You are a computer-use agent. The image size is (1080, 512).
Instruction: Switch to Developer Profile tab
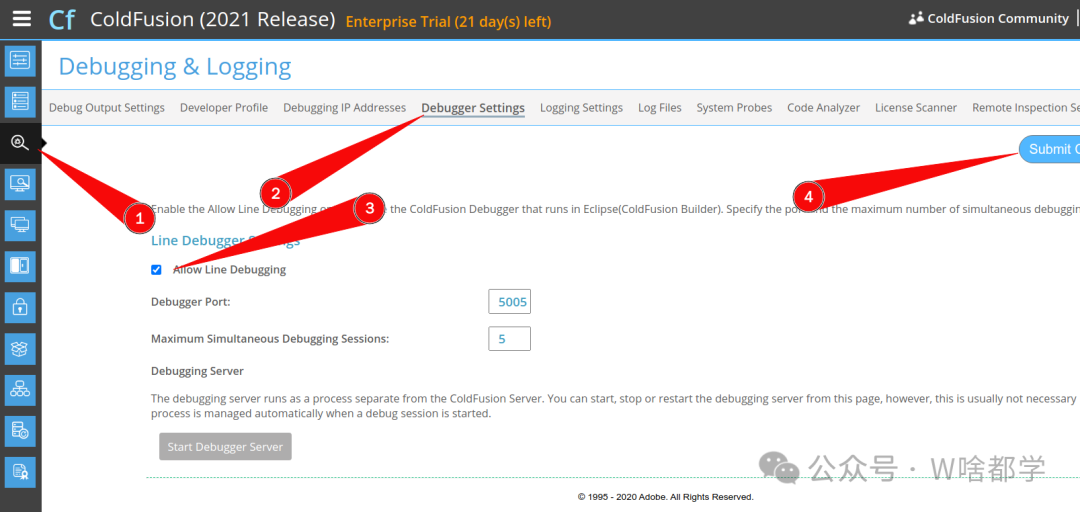224,107
